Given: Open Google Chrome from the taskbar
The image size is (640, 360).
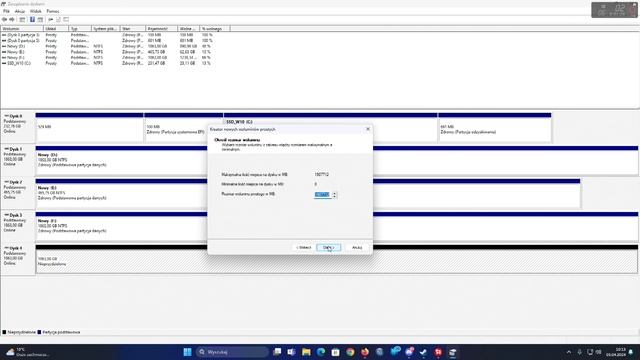Looking at the screenshot, I should pos(350,352).
